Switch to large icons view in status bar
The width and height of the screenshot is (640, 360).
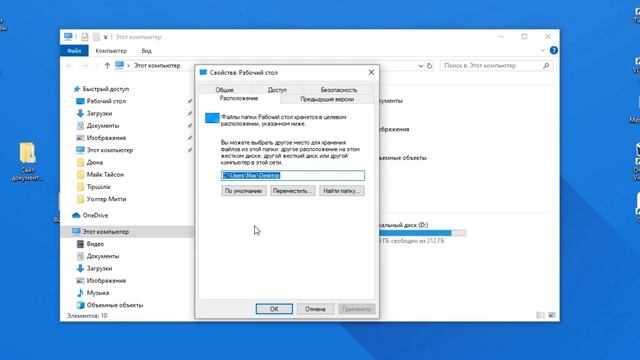tap(552, 315)
